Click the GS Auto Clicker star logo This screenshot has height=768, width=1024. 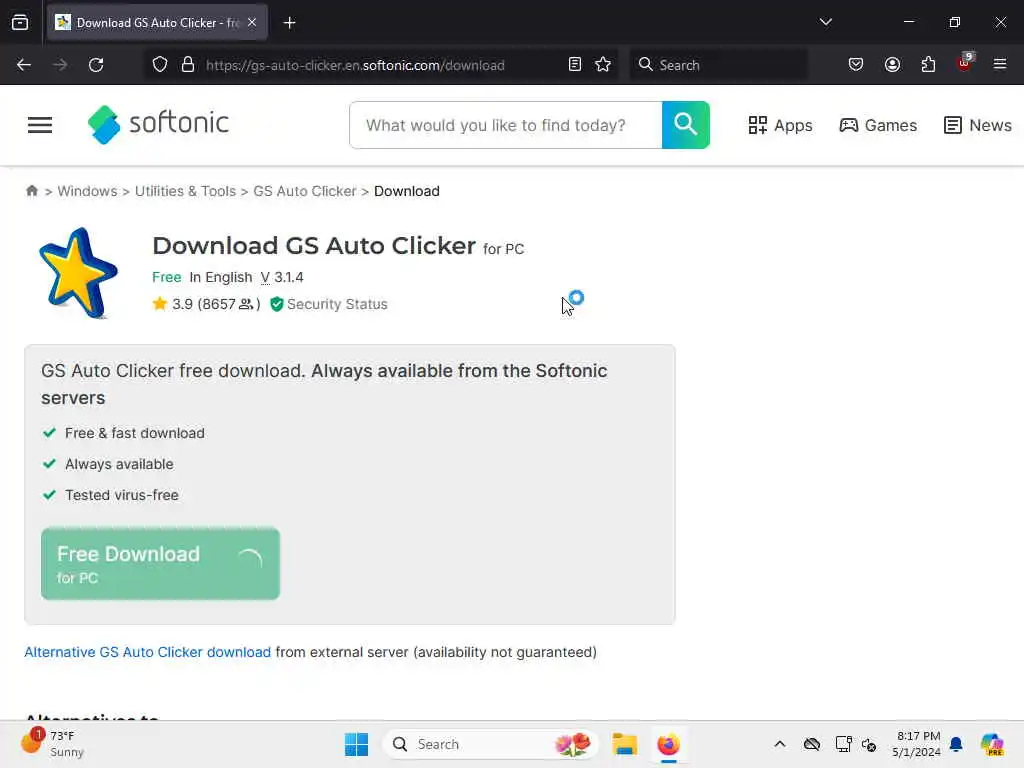(78, 272)
